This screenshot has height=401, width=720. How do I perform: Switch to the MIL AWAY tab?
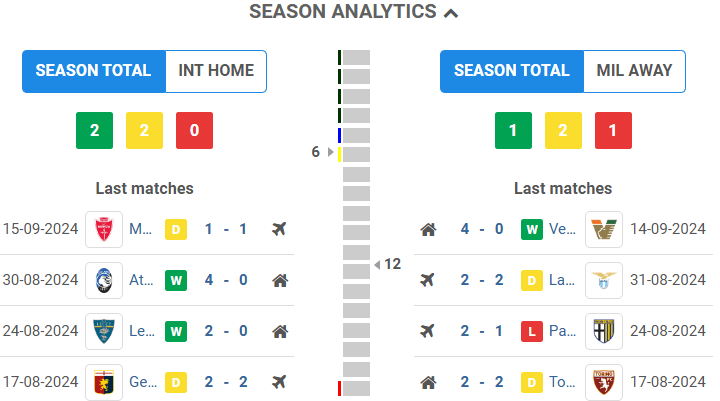634,71
